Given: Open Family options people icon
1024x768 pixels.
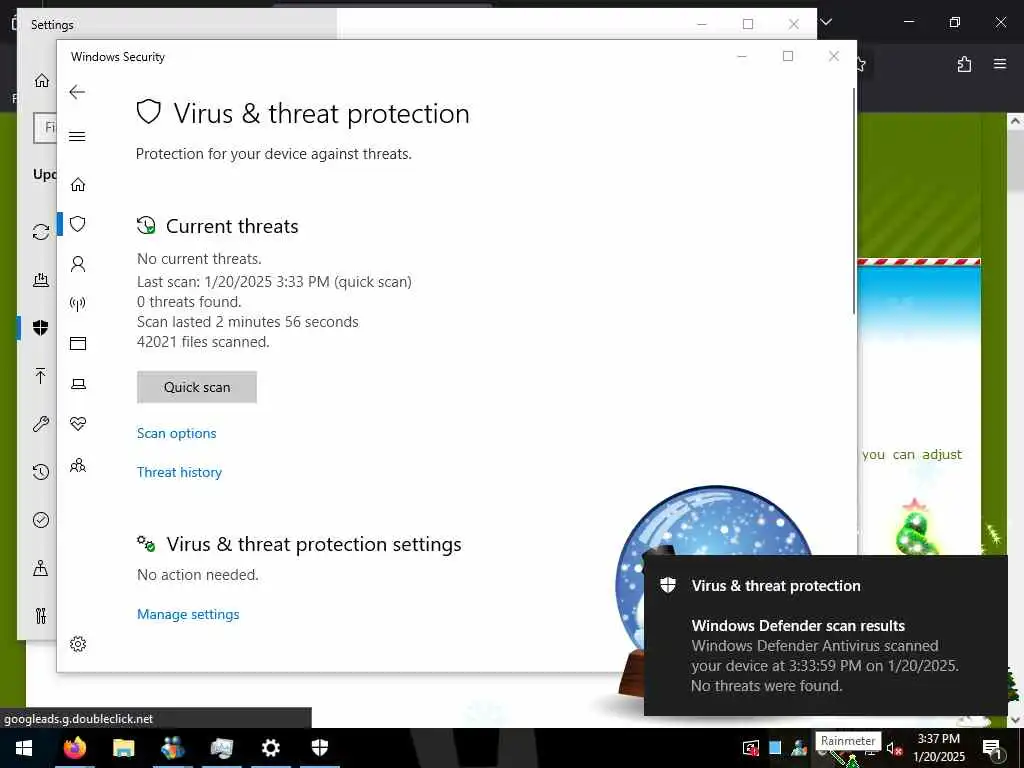Looking at the screenshot, I should [78, 466].
